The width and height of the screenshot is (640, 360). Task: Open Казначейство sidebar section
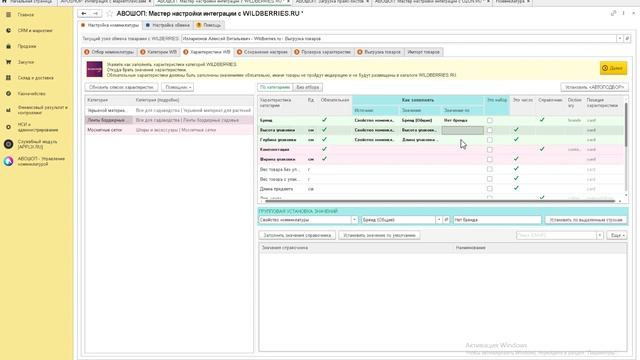(x=31, y=93)
